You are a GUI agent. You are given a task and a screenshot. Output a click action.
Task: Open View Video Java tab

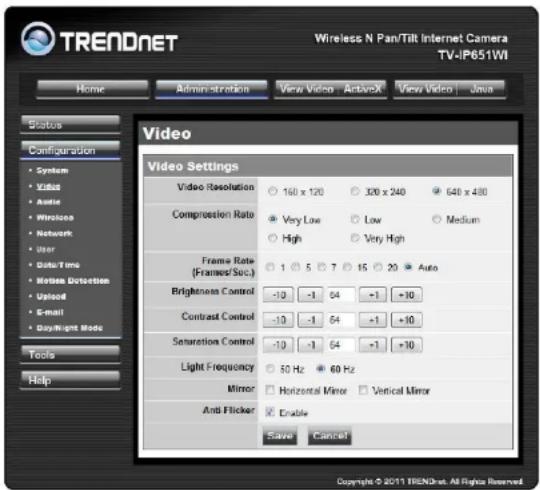tap(449, 89)
